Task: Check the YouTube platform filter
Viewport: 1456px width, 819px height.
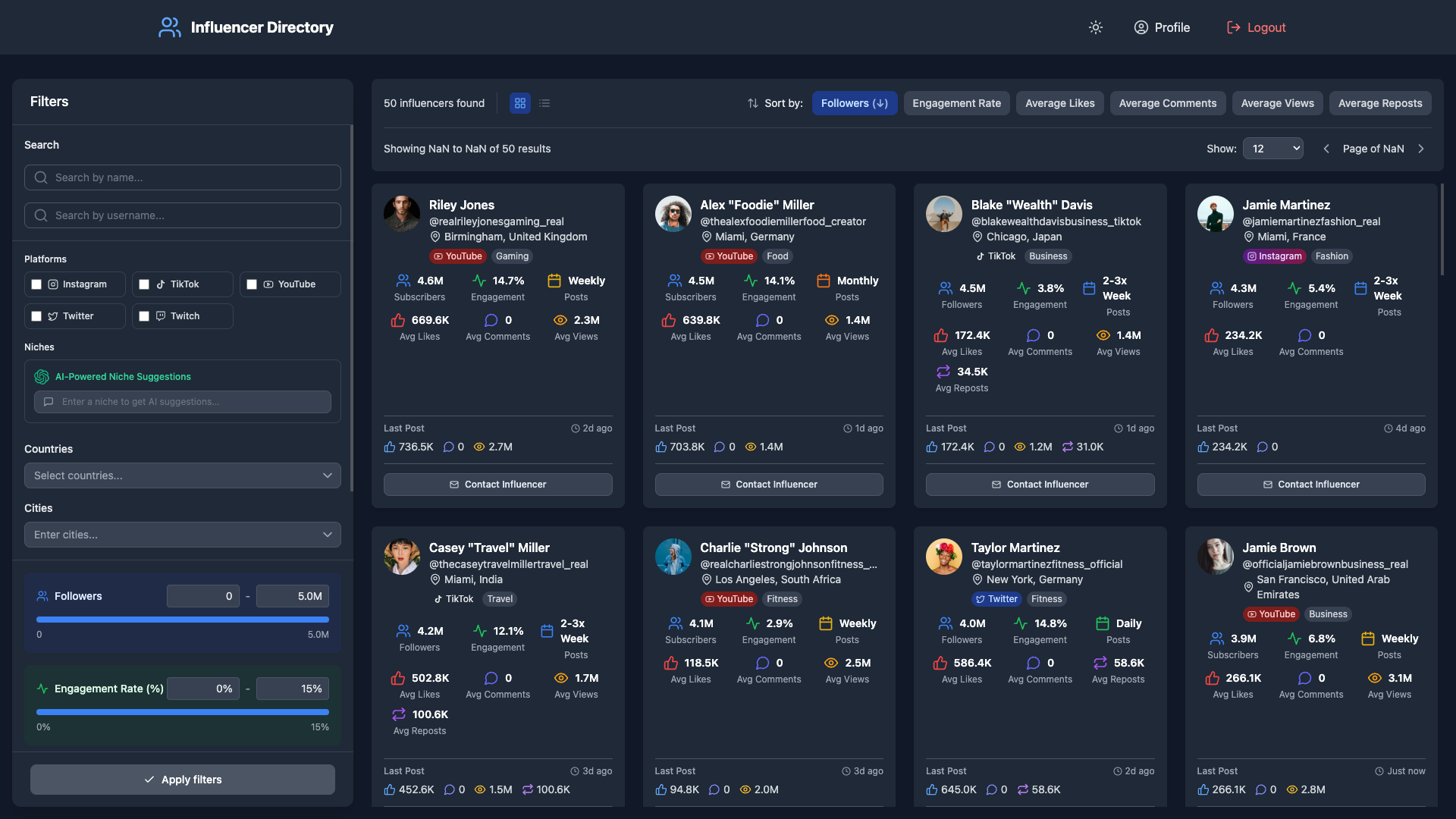Action: pyautogui.click(x=252, y=284)
